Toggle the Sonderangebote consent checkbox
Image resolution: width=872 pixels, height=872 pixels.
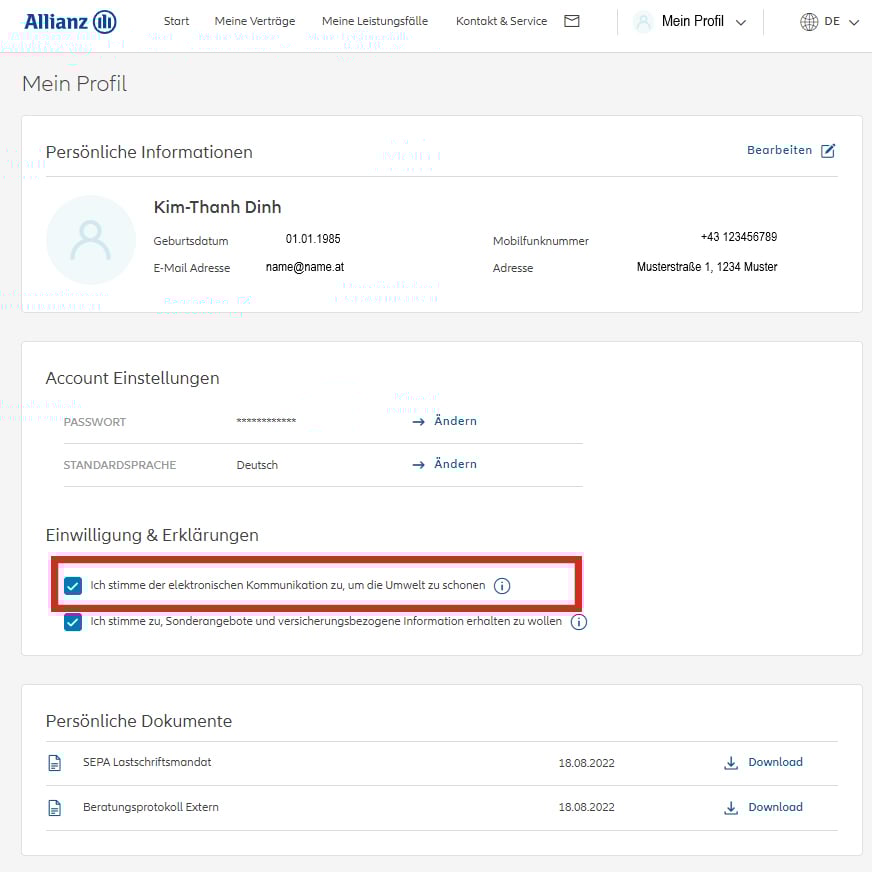coord(73,622)
